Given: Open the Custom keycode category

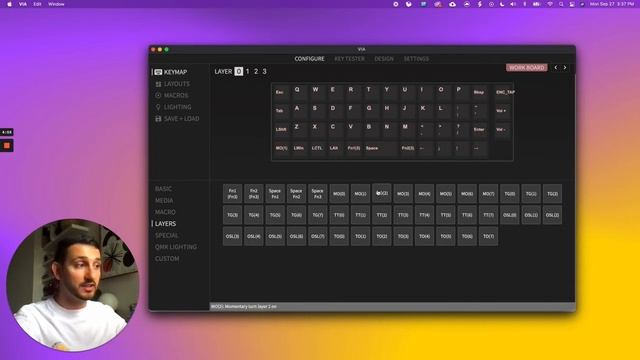Looking at the screenshot, I should coord(167,259).
